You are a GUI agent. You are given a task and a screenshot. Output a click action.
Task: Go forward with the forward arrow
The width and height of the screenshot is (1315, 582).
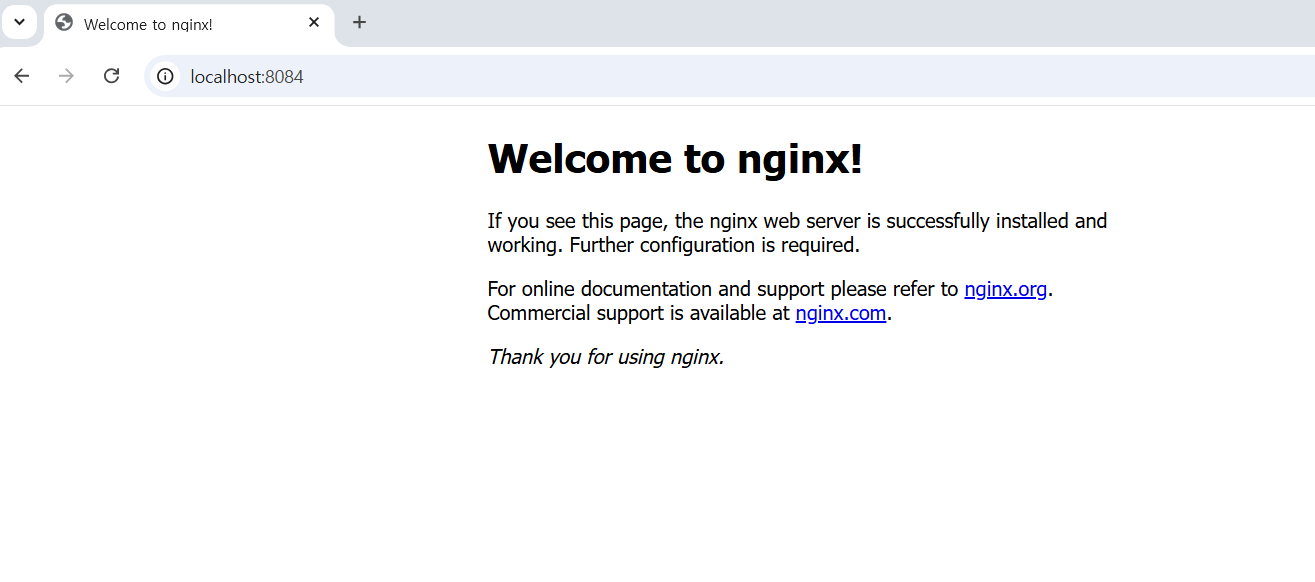[66, 76]
